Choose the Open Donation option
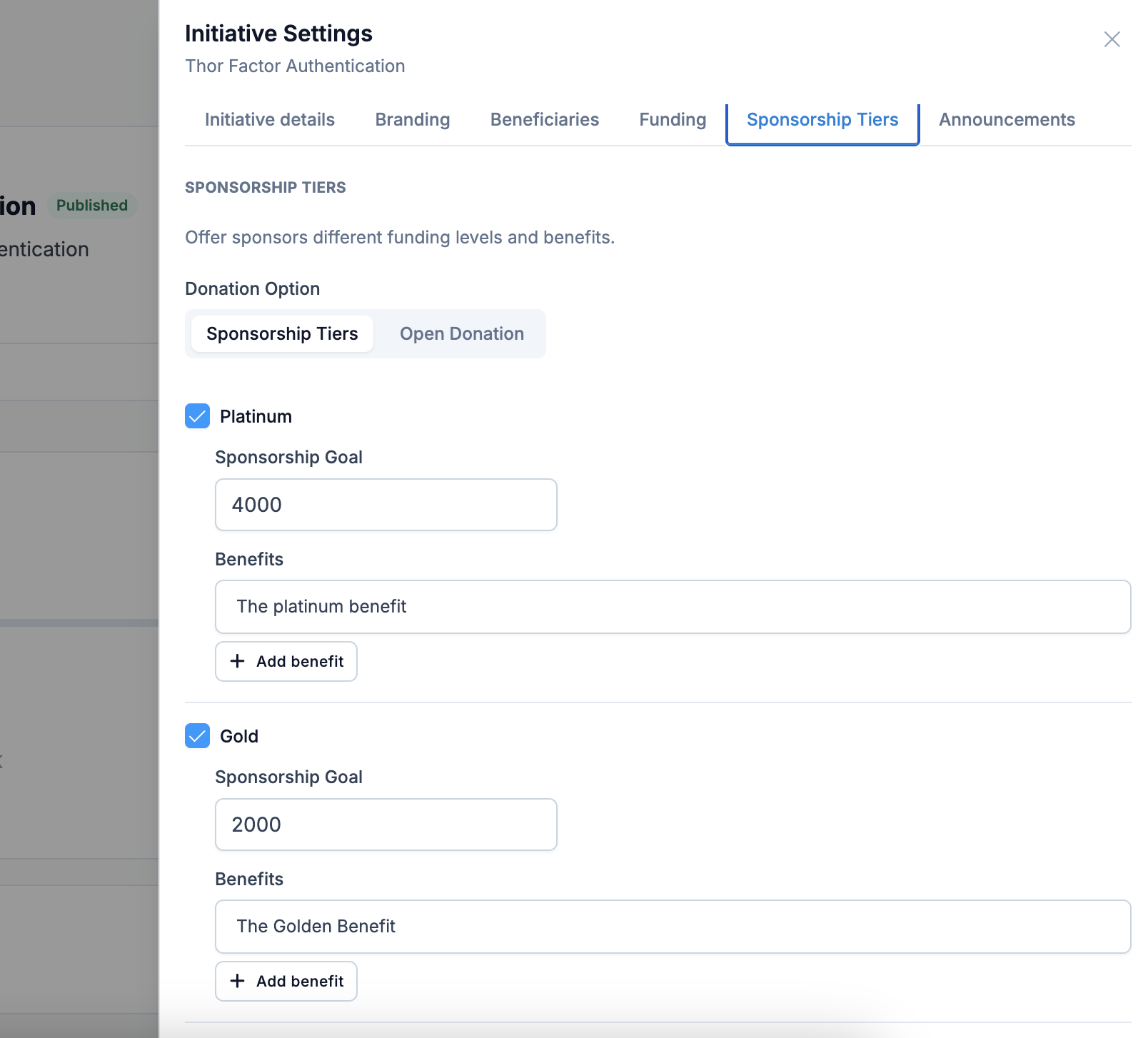The height and width of the screenshot is (1038, 1148). 462,333
